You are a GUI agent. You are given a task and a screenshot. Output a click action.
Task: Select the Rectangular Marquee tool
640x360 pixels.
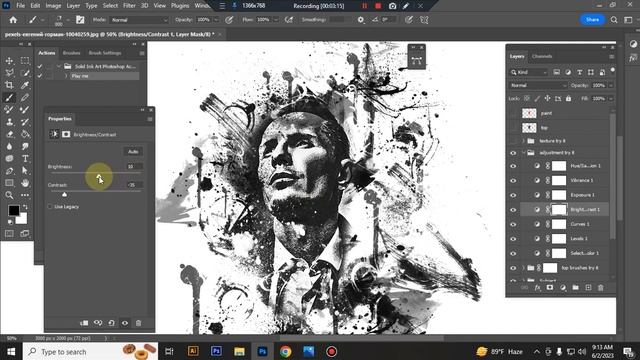click(25, 61)
